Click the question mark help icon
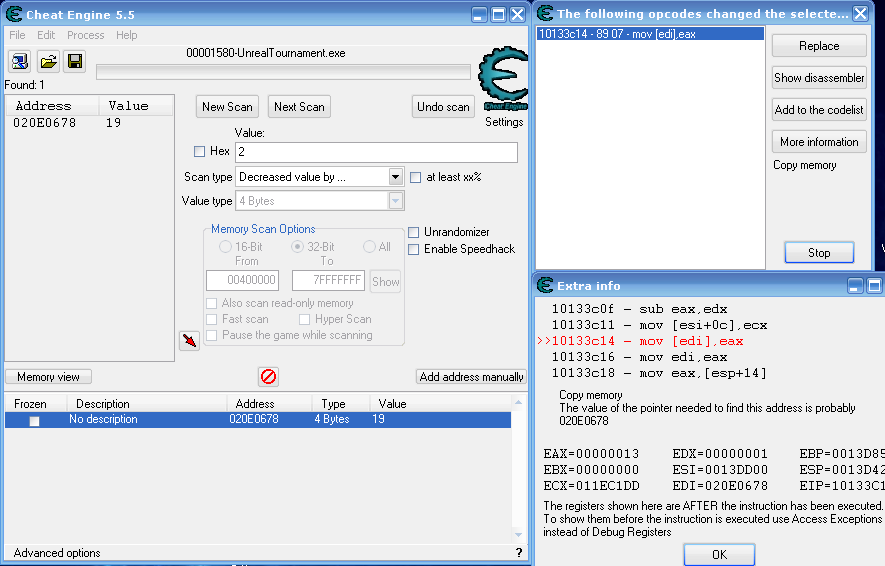Viewport: 885px width, 566px height. coord(518,553)
